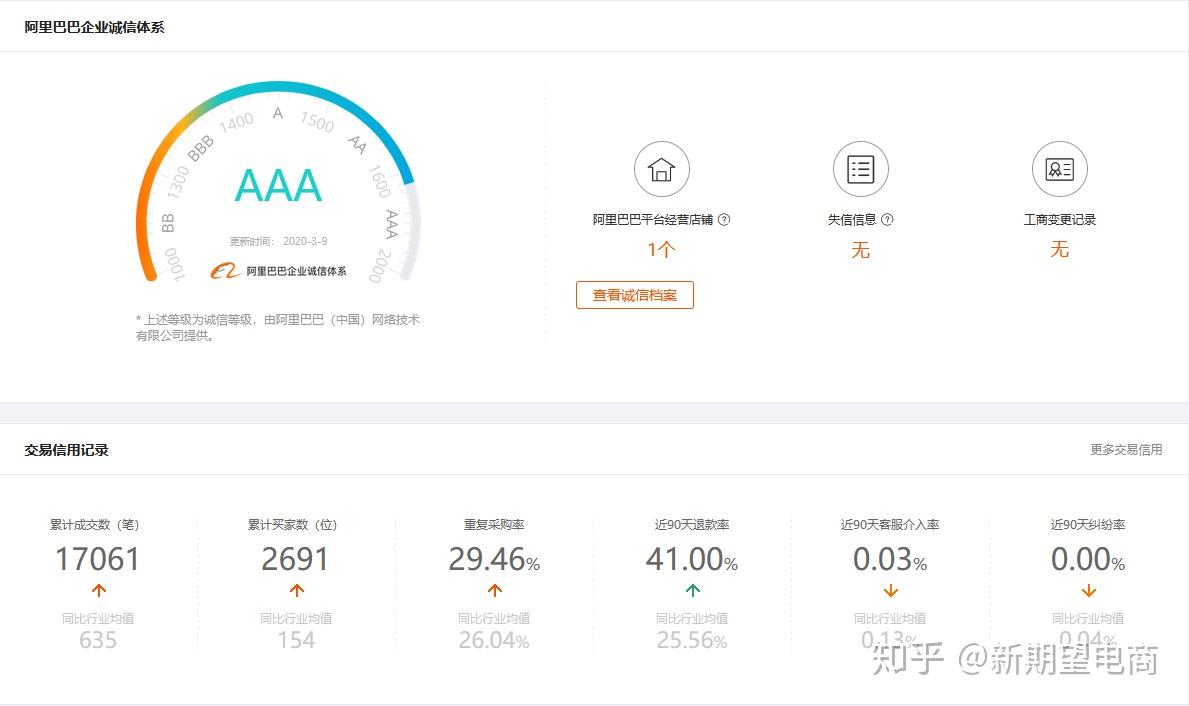Image resolution: width=1189 pixels, height=706 pixels.
Task: Click down arrow under 0.00%
Action: pyautogui.click(x=1088, y=590)
